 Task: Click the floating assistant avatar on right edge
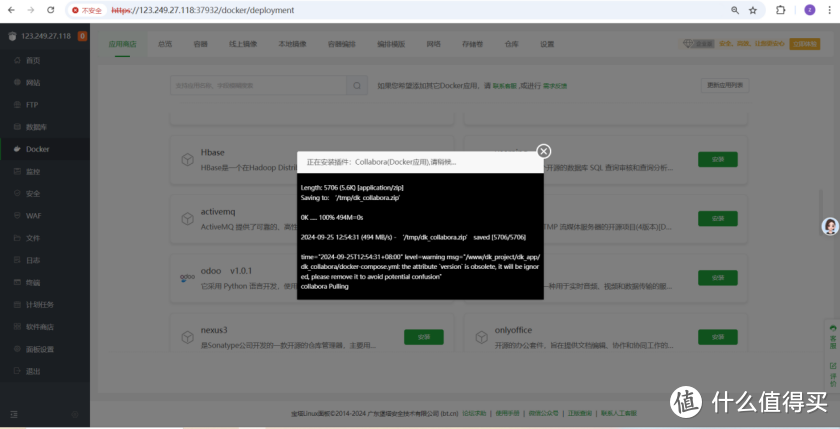point(830,226)
